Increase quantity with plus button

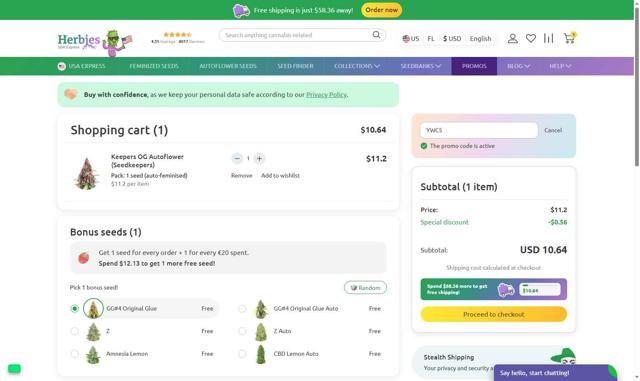click(259, 158)
